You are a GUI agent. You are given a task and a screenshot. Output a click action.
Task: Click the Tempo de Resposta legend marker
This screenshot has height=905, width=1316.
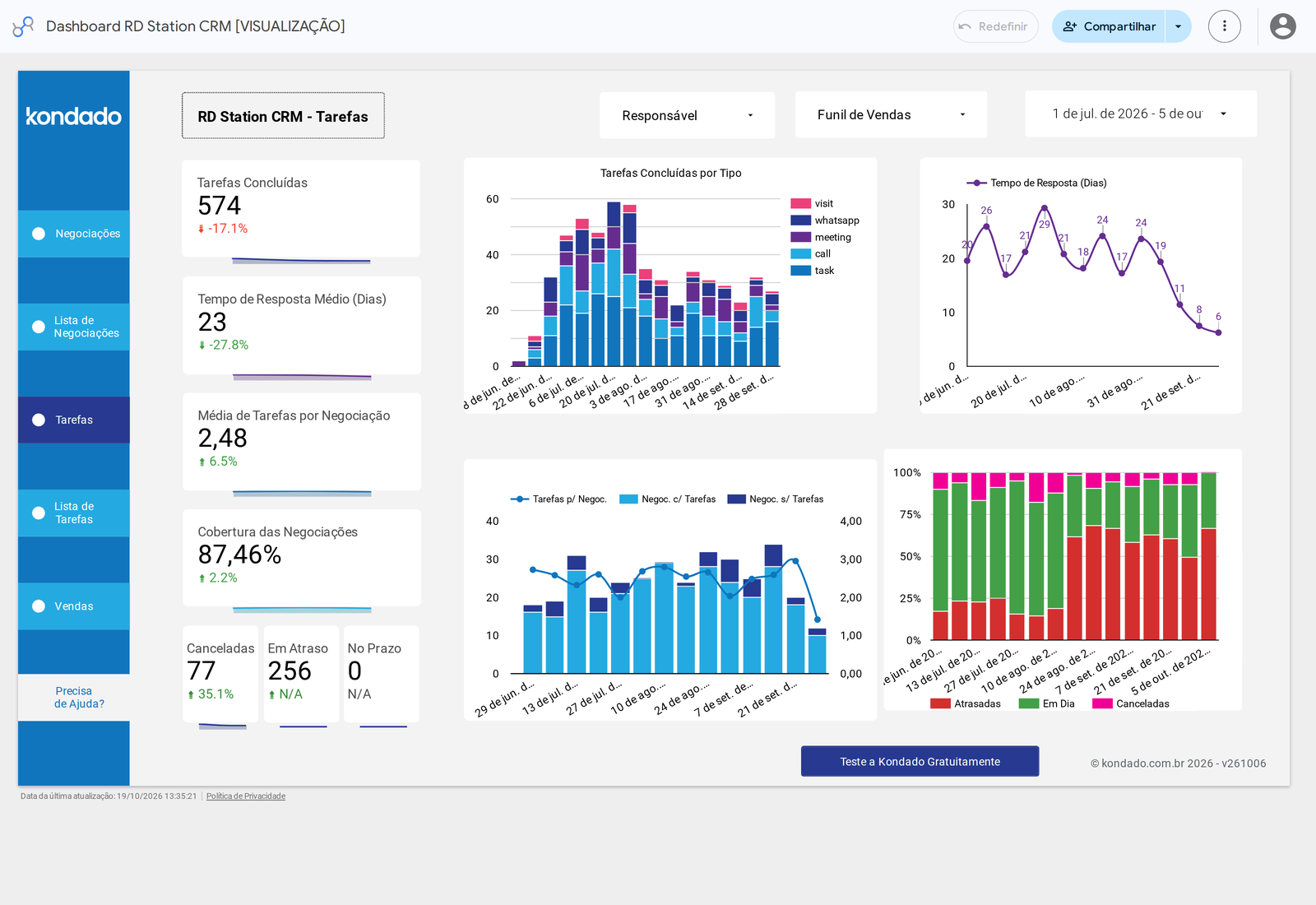(x=976, y=183)
